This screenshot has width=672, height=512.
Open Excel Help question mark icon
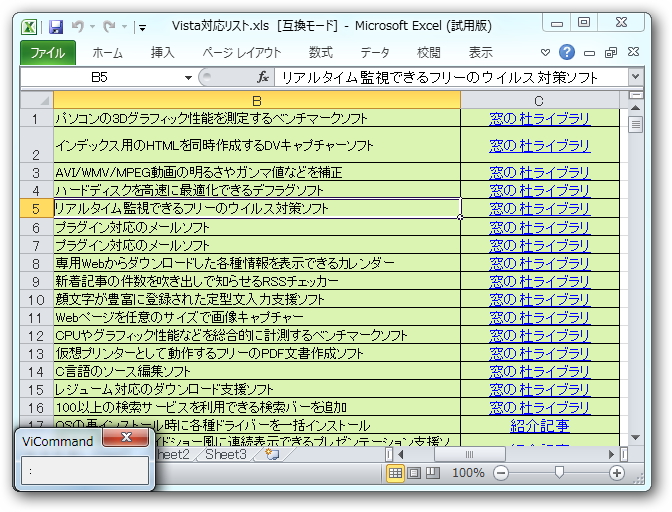point(567,52)
